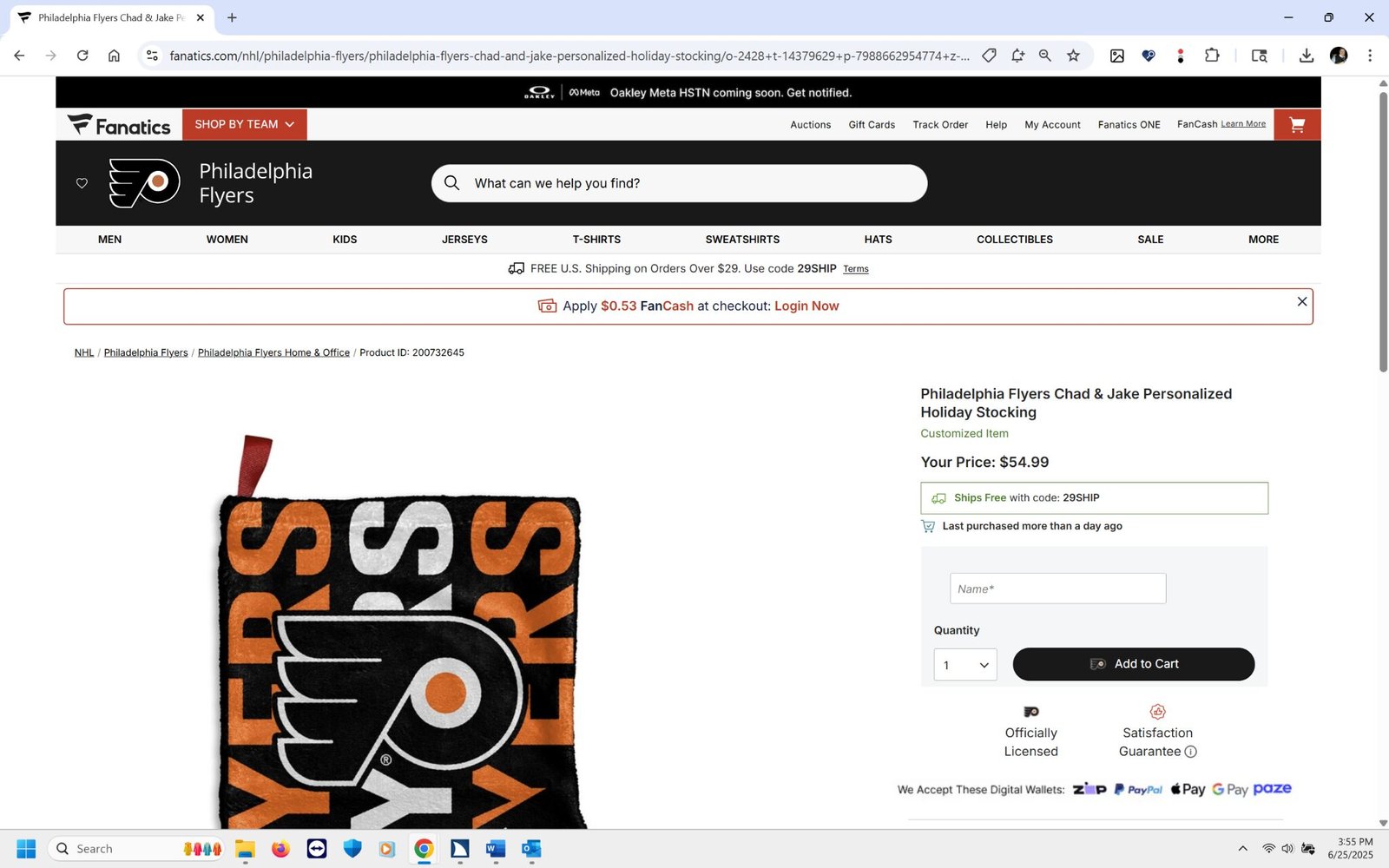This screenshot has height=868, width=1389.
Task: Open Windows Start menu
Action: (26, 849)
